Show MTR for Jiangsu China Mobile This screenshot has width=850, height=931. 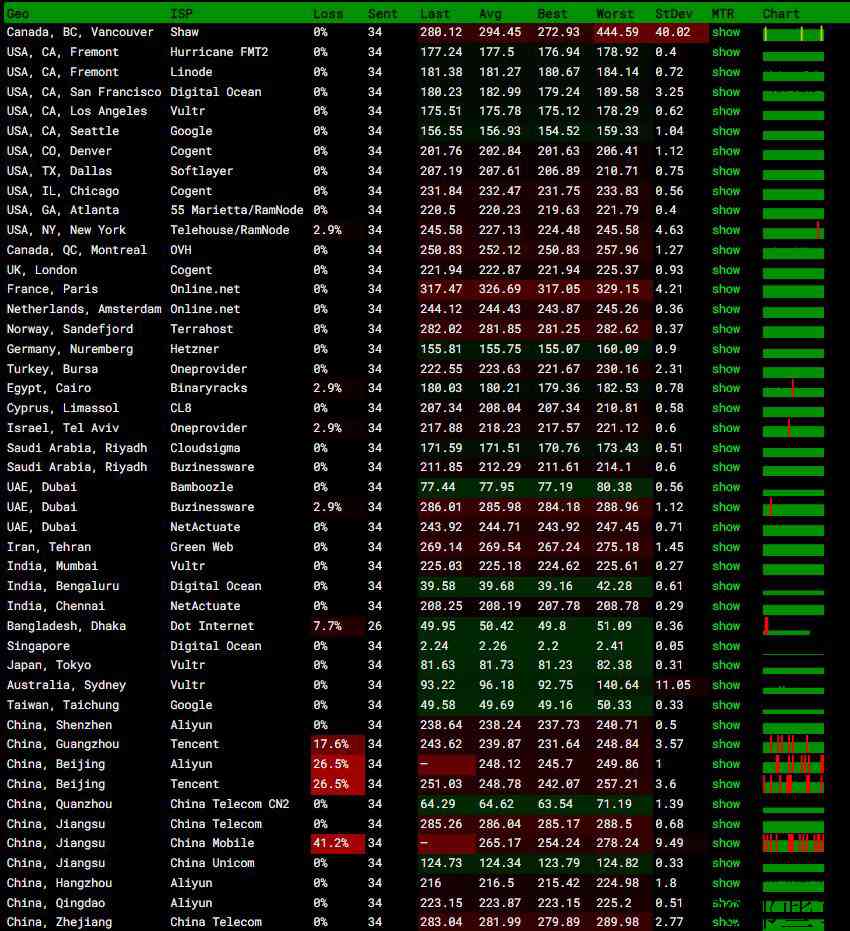pyautogui.click(x=726, y=843)
